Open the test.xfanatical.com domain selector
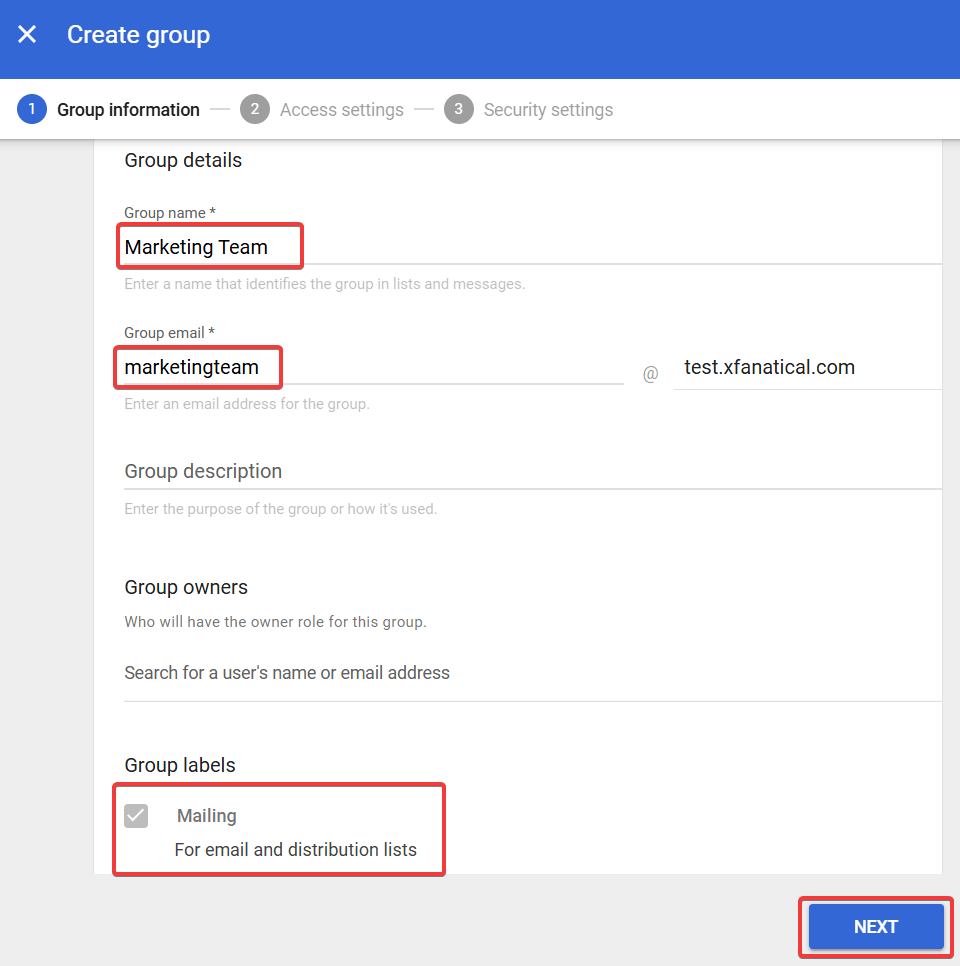Viewport: 960px width, 966px height. tap(806, 368)
